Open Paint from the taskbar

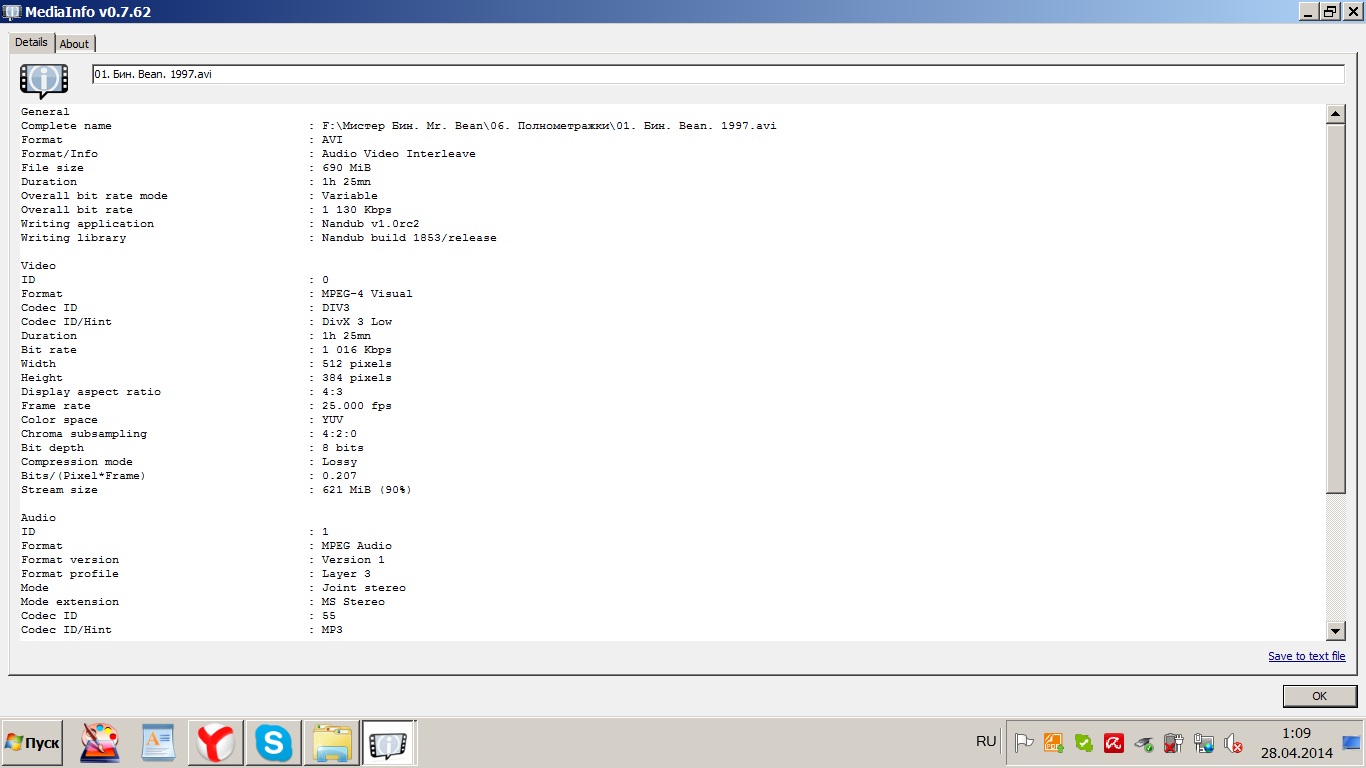pyautogui.click(x=100, y=743)
